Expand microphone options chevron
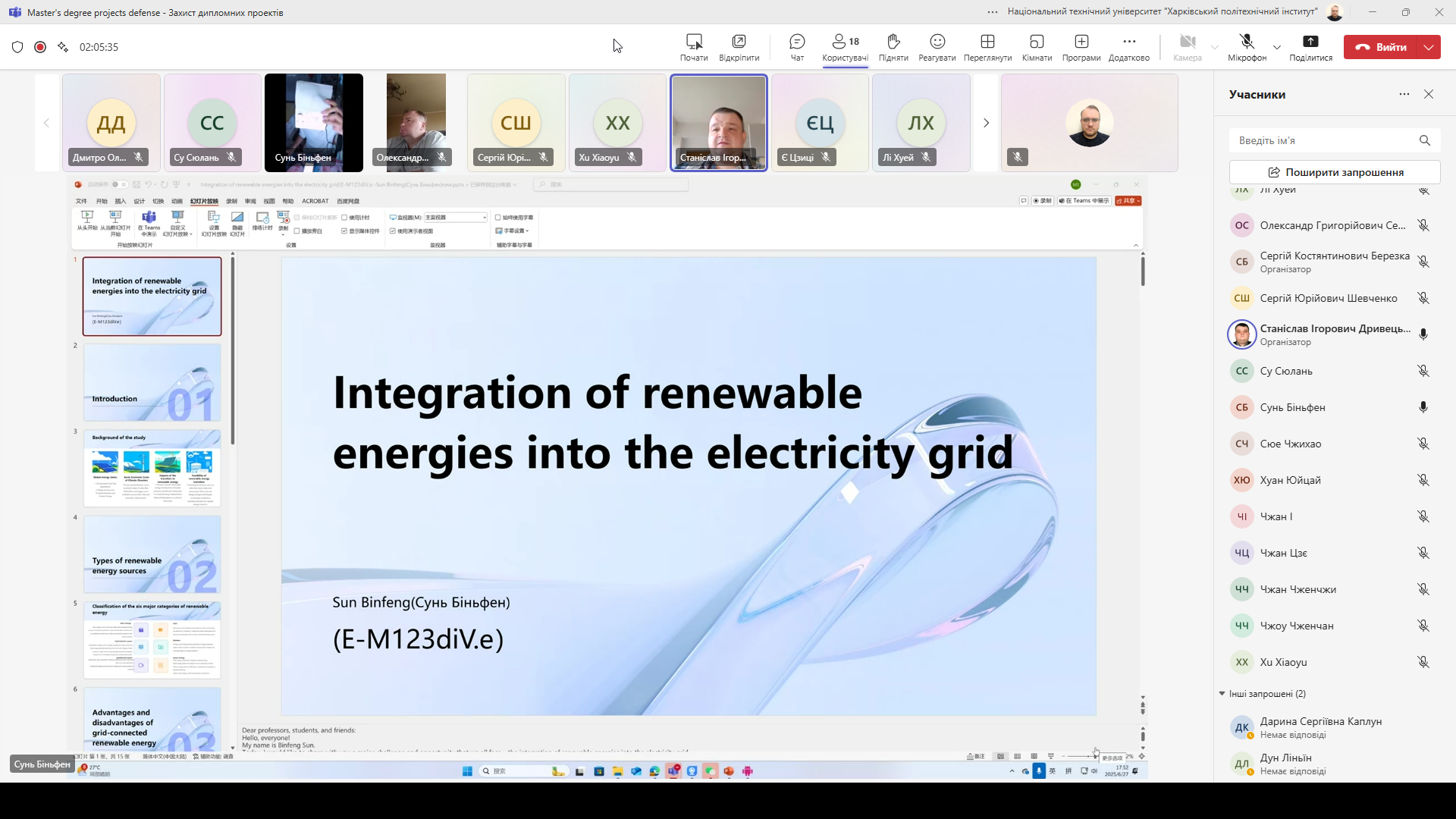The height and width of the screenshot is (819, 1456). click(1277, 47)
